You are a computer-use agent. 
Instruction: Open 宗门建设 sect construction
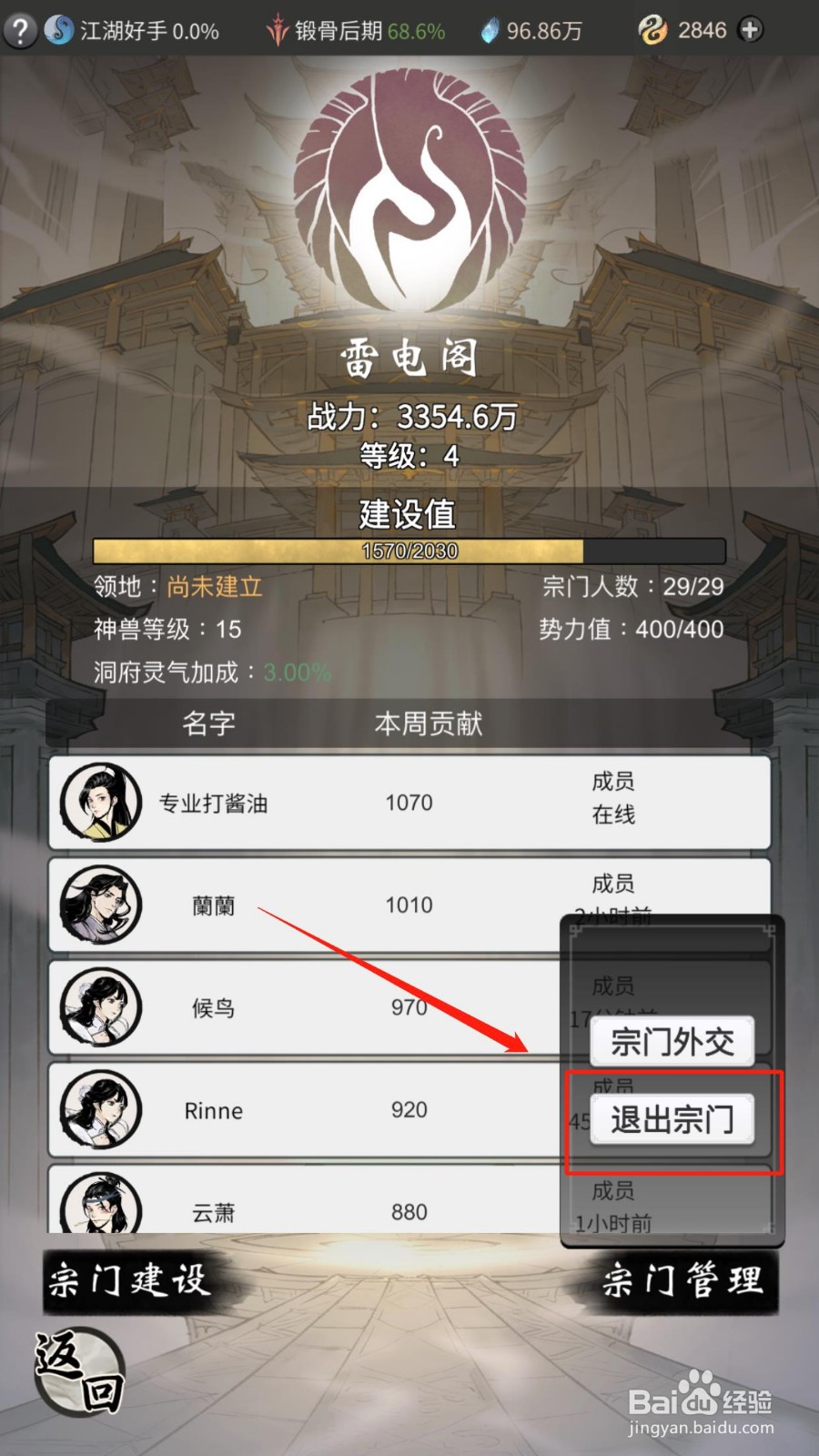point(128,1280)
